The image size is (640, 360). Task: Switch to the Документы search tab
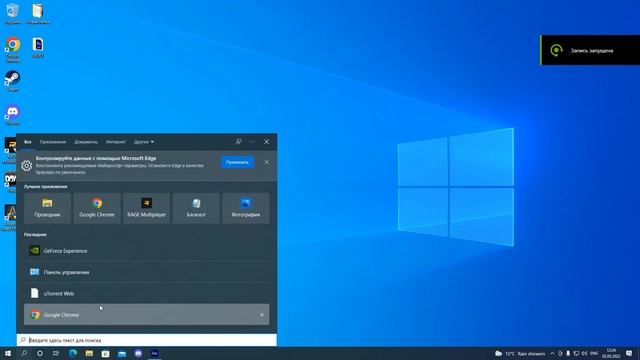coord(86,142)
